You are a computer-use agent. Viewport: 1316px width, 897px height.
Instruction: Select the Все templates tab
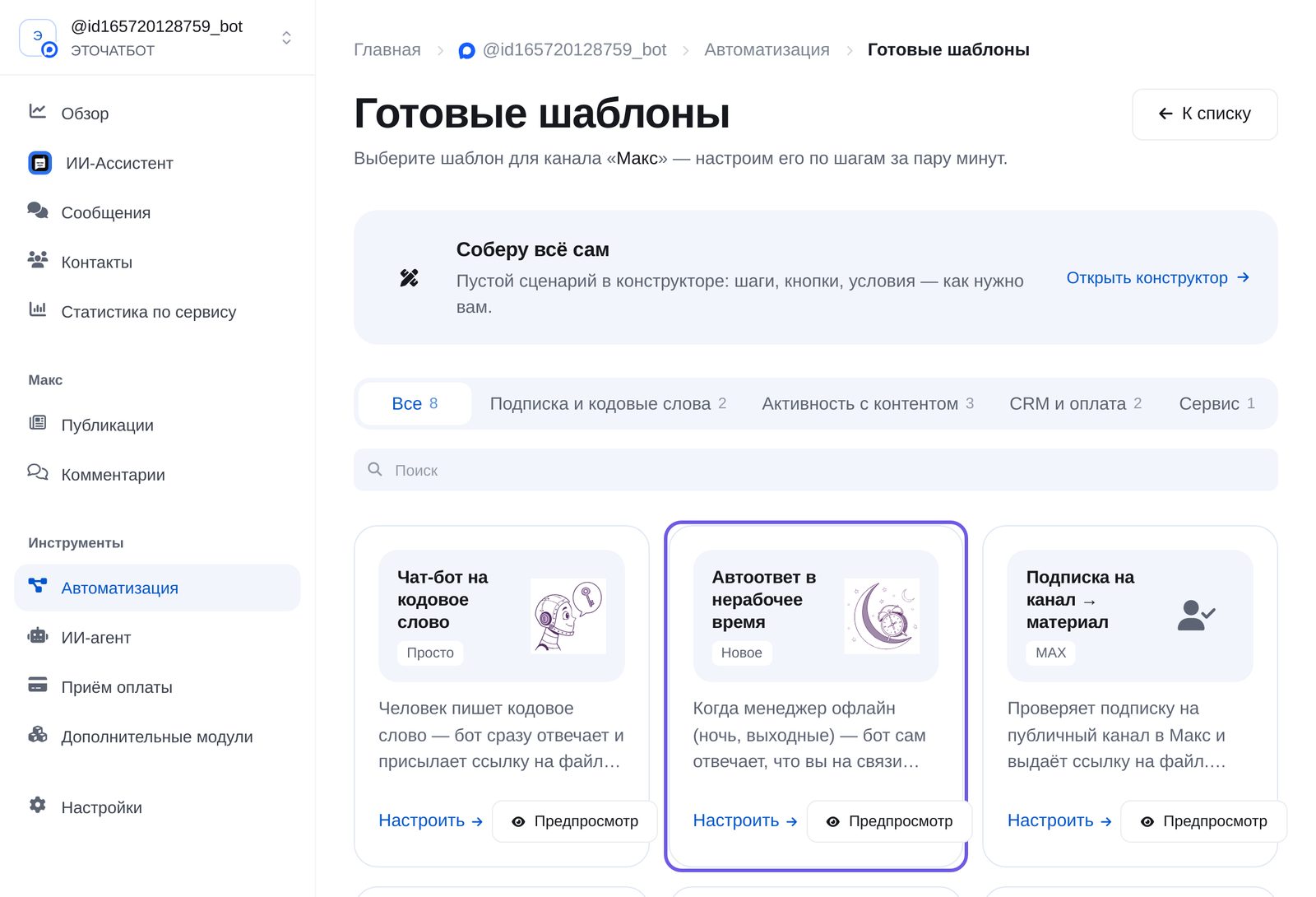coord(415,403)
